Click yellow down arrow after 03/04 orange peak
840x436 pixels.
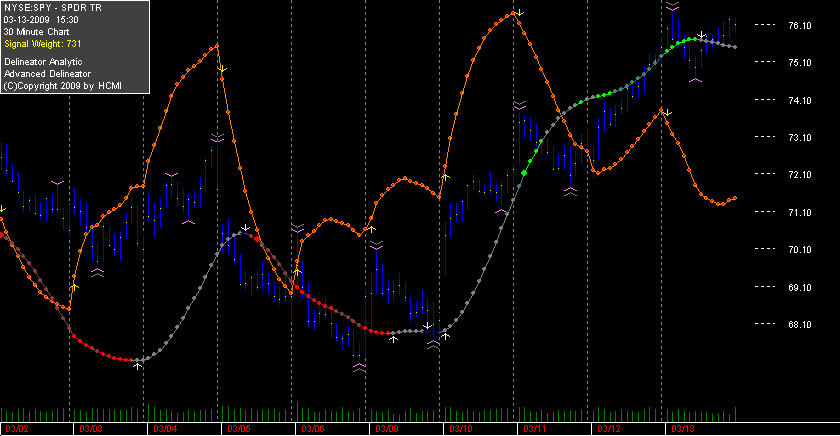coord(223,69)
